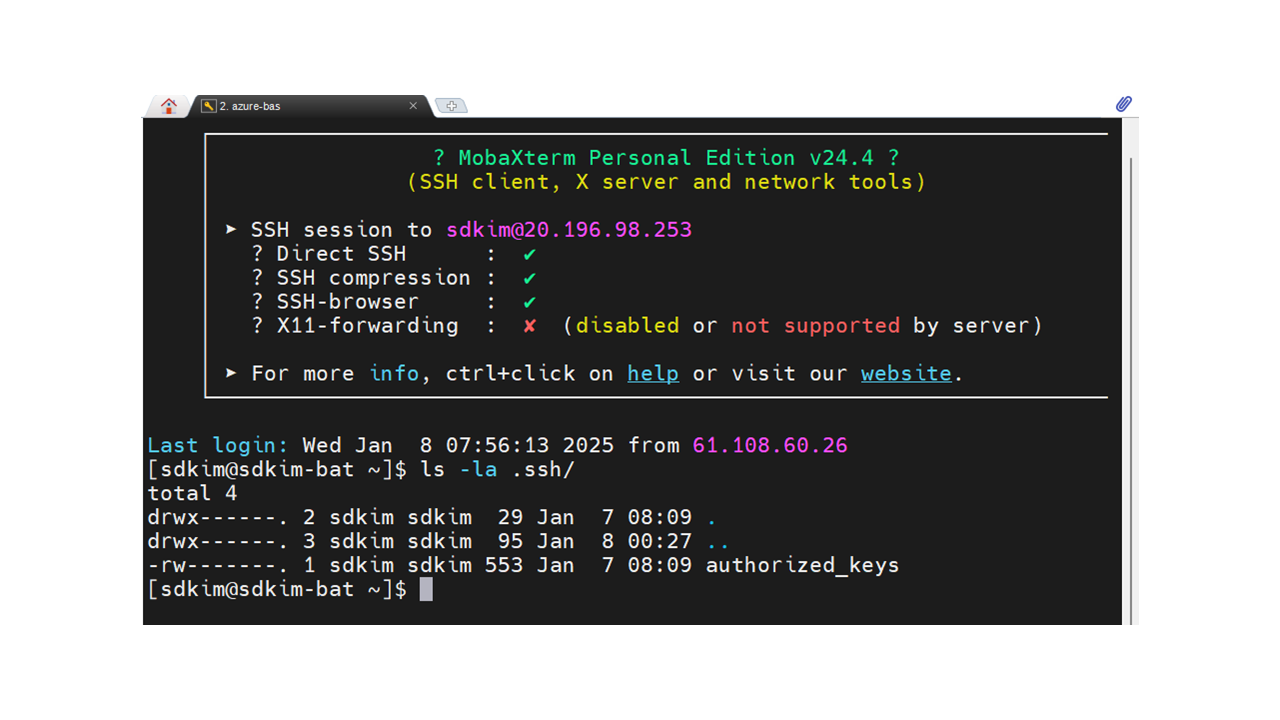The width and height of the screenshot is (1280, 720).
Task: Click the terminal cursor at the prompt
Action: pyautogui.click(x=426, y=590)
